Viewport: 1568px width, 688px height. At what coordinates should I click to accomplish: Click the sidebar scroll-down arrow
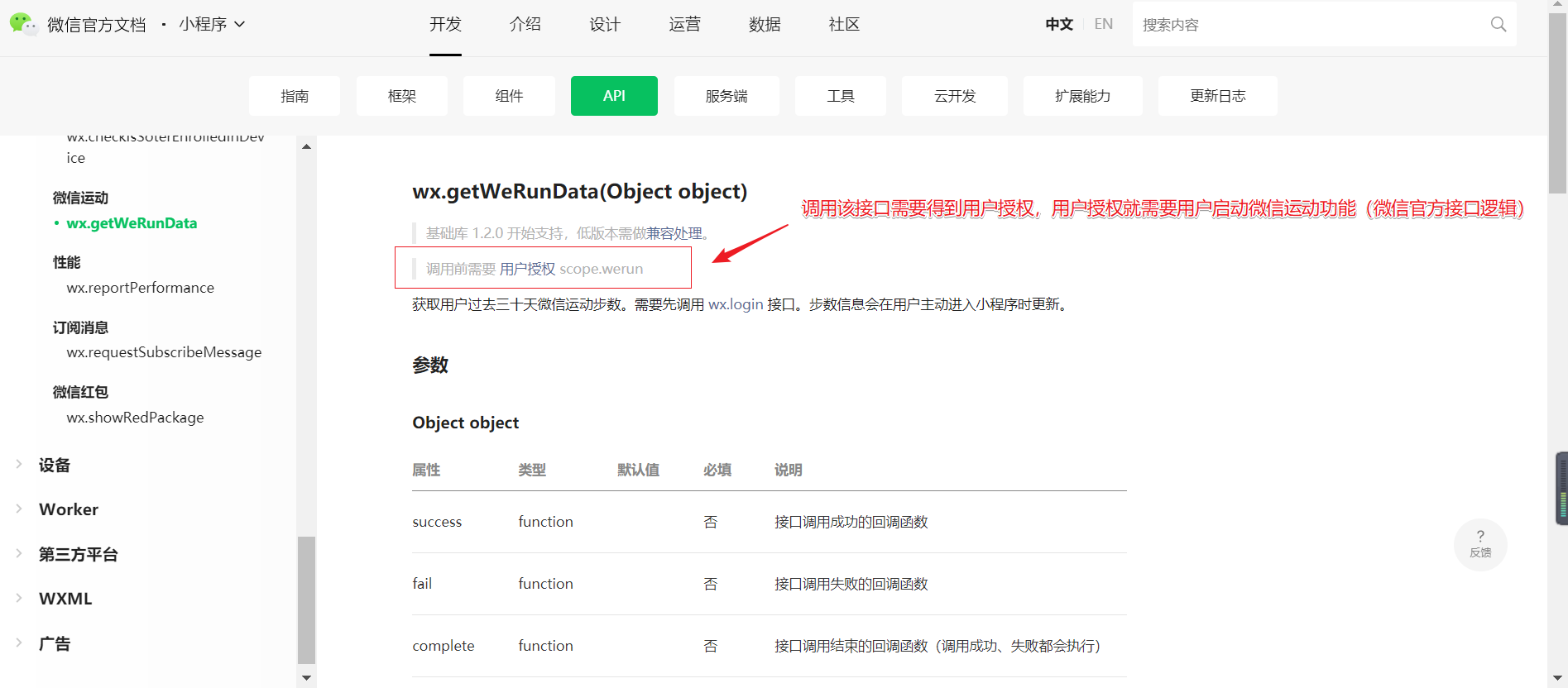point(307,678)
